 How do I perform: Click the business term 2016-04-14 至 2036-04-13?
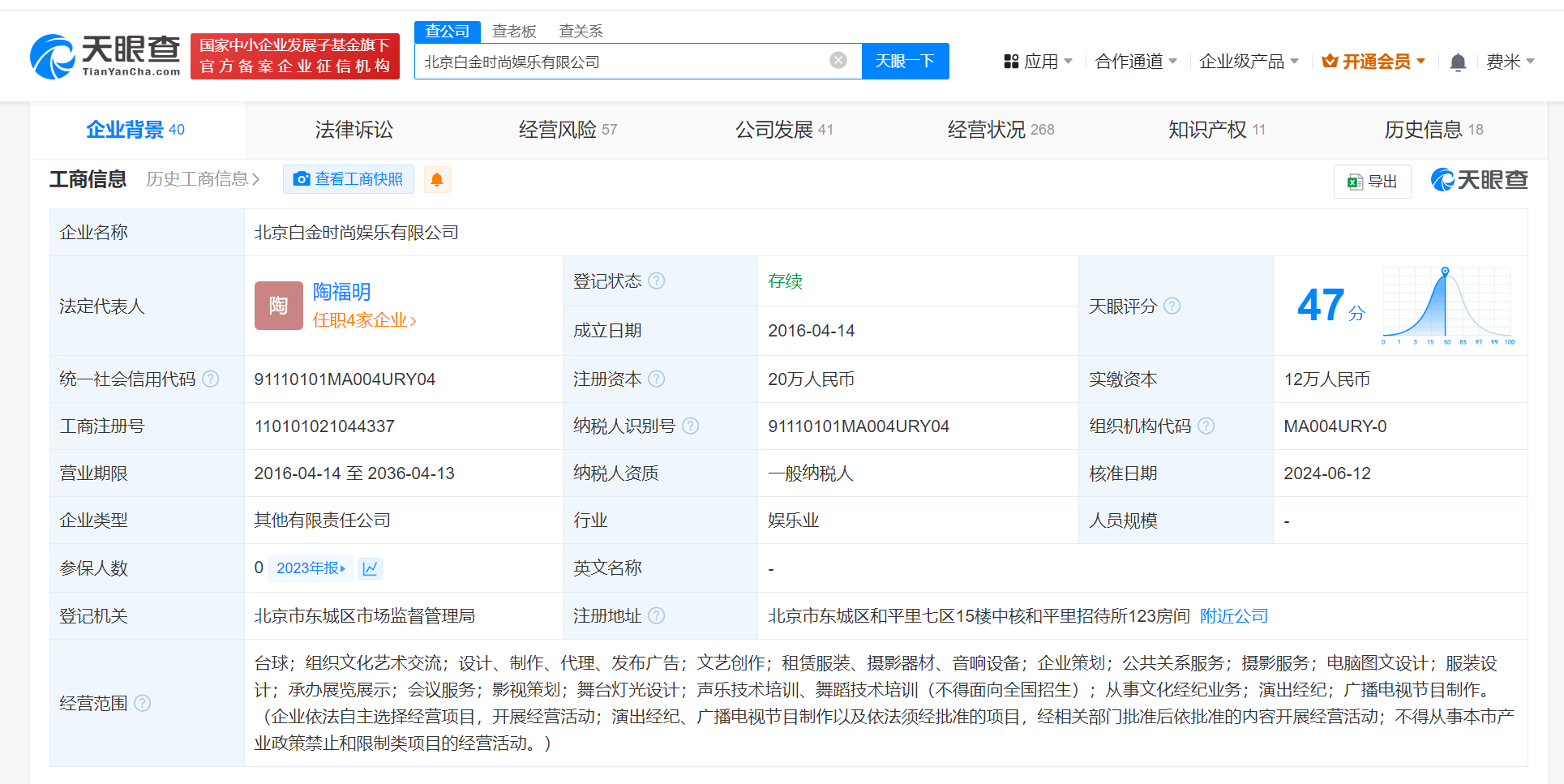click(354, 473)
